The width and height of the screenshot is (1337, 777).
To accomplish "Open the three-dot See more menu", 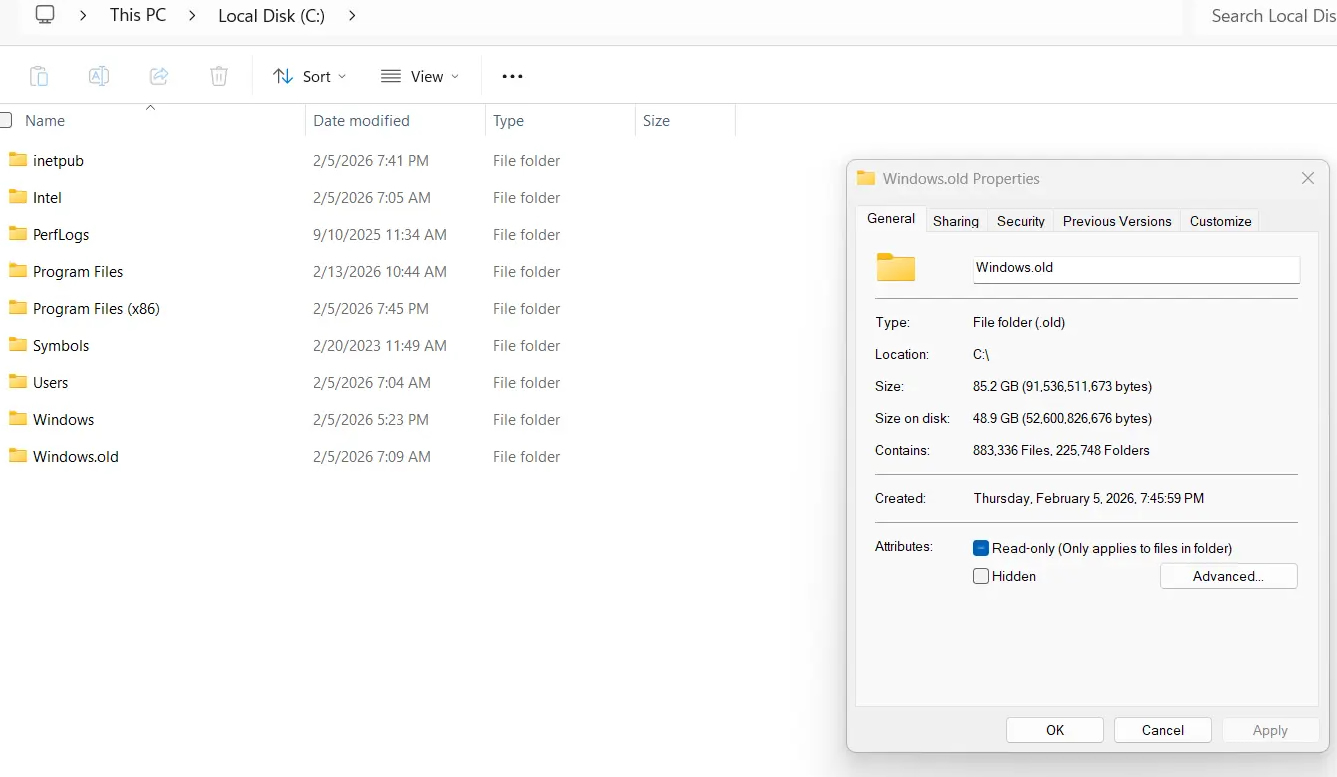I will tap(512, 76).
